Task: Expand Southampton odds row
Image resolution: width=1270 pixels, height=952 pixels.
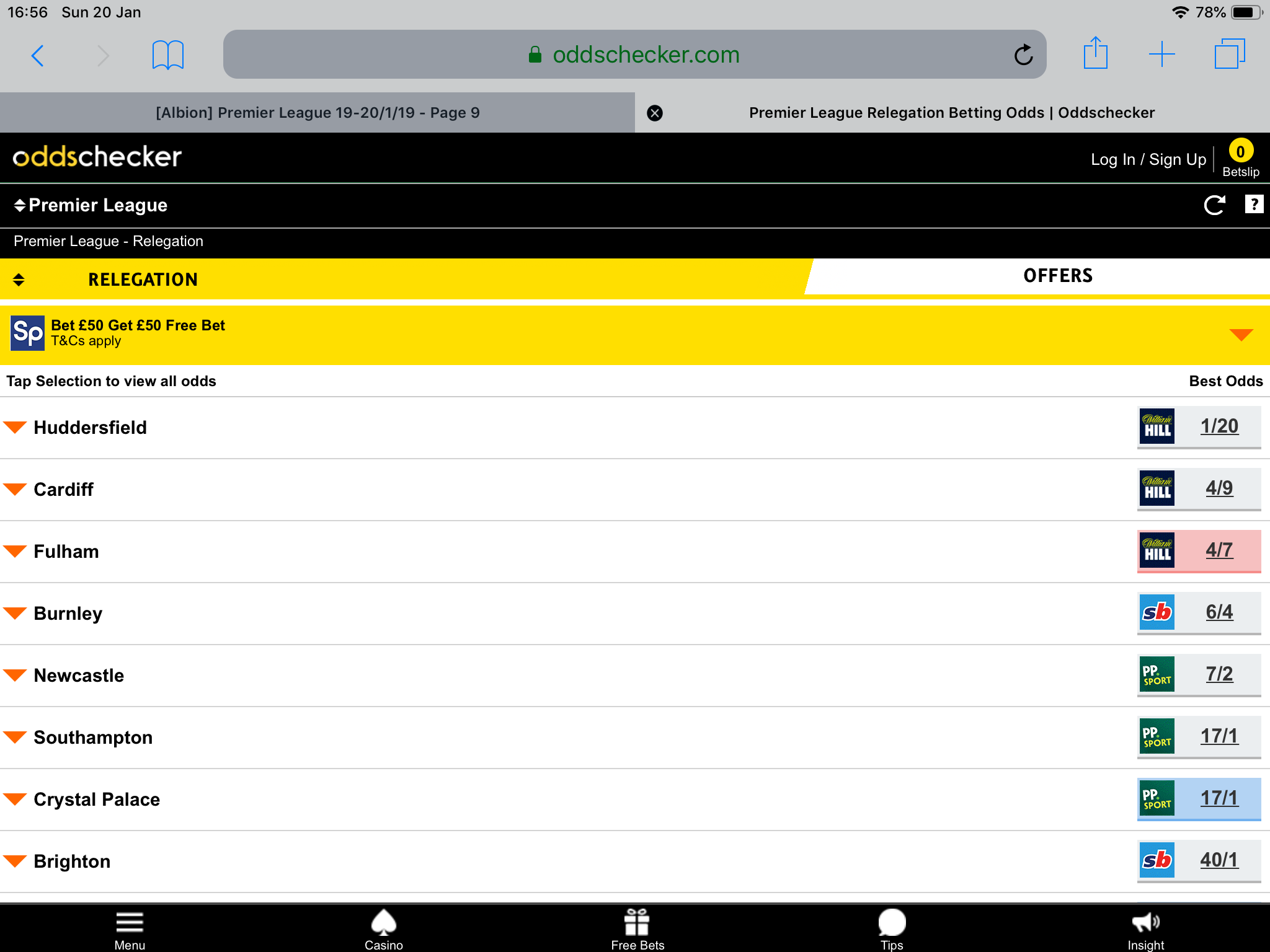Action: 15,737
